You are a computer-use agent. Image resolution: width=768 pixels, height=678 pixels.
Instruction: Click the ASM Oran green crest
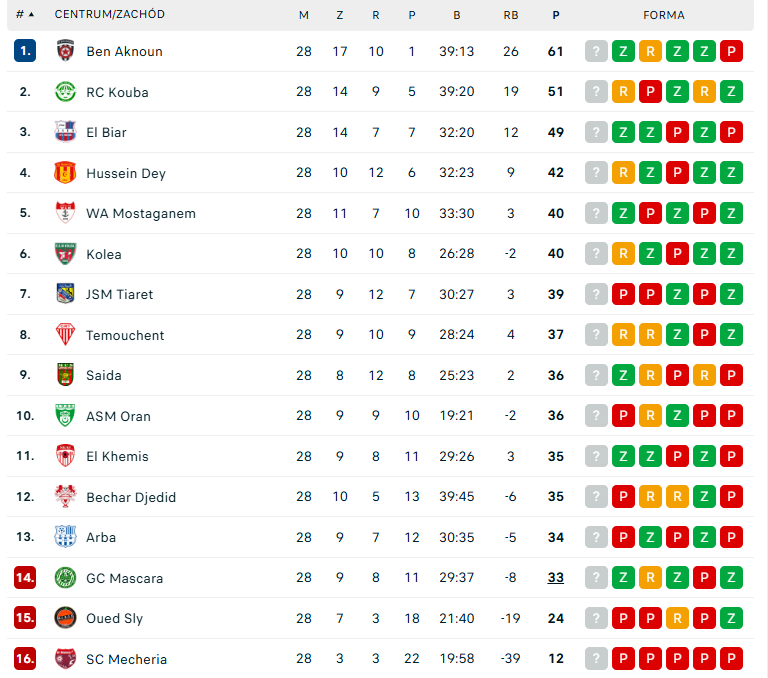pyautogui.click(x=65, y=415)
